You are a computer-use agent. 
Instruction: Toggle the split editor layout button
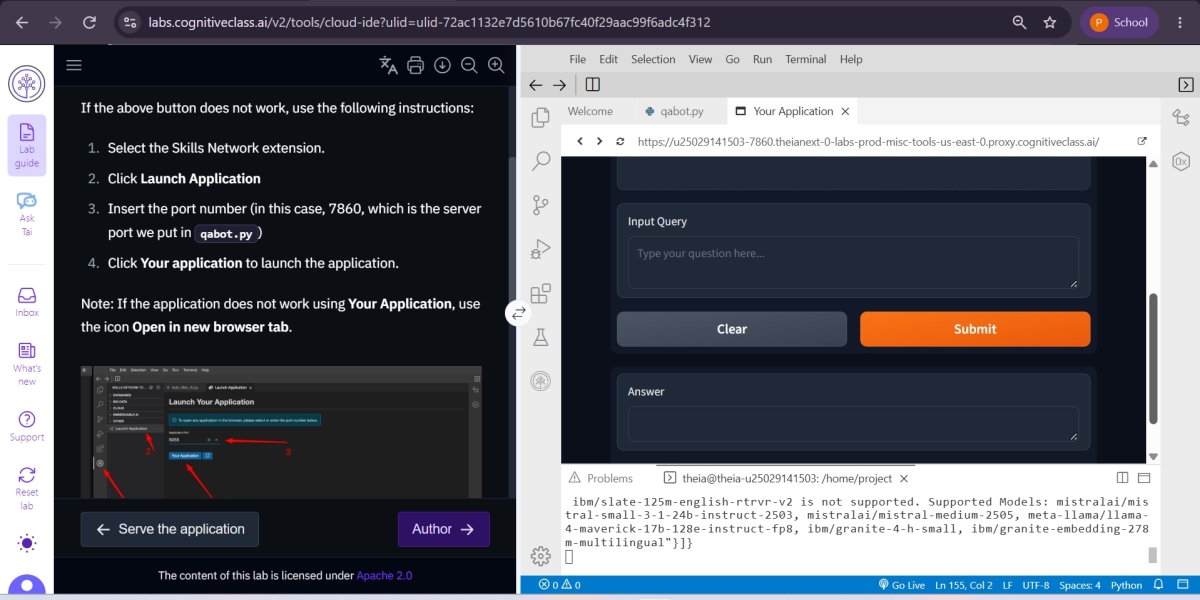593,85
